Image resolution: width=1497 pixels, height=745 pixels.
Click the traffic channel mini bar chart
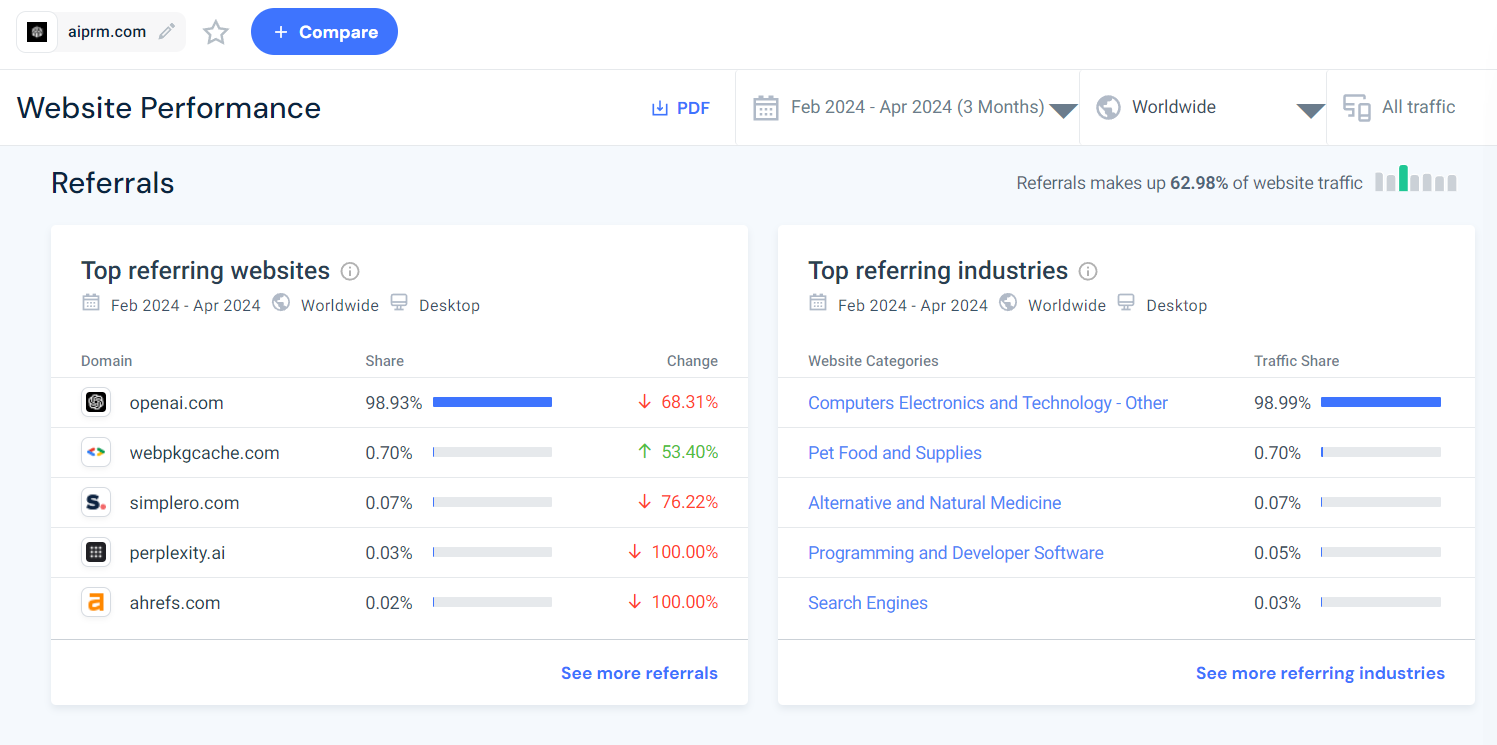tap(1415, 180)
